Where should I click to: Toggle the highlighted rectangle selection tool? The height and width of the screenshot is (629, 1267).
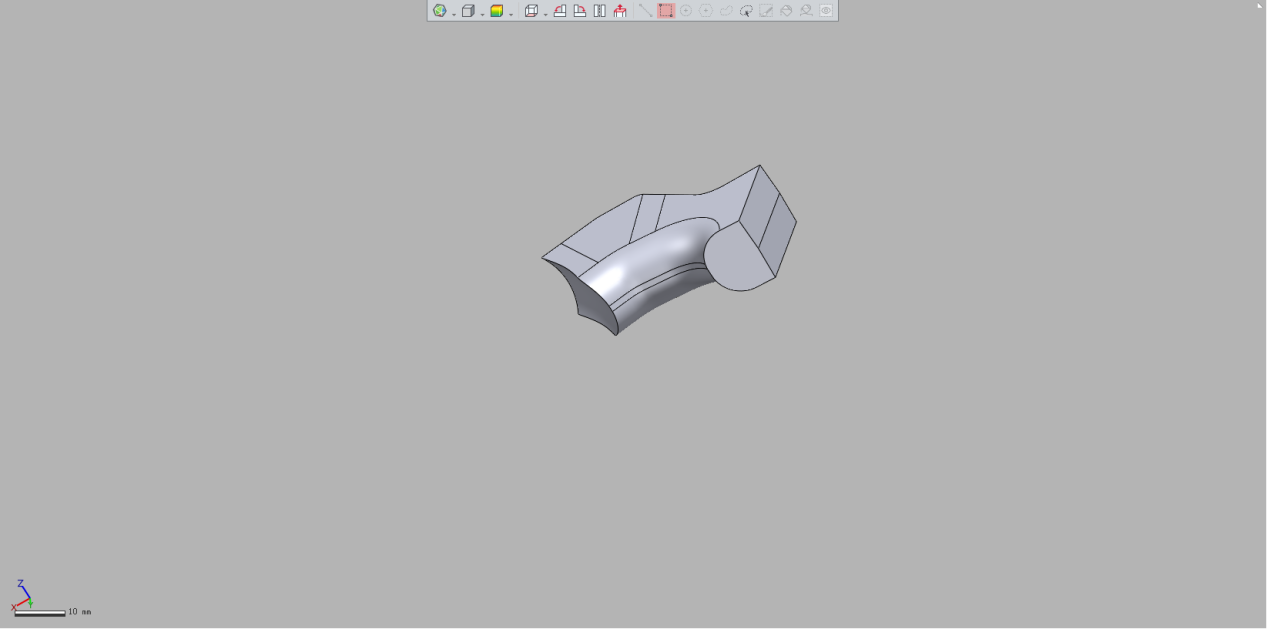pos(666,11)
